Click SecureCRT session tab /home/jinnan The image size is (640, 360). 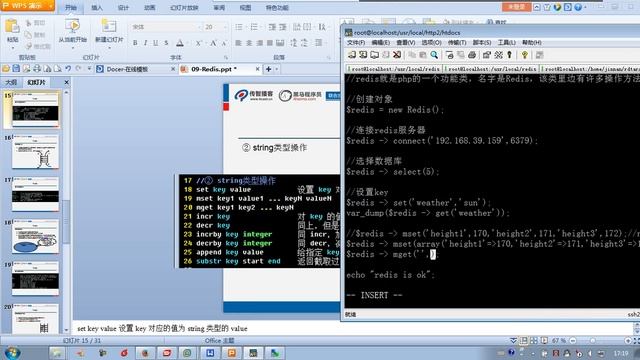(x=591, y=69)
